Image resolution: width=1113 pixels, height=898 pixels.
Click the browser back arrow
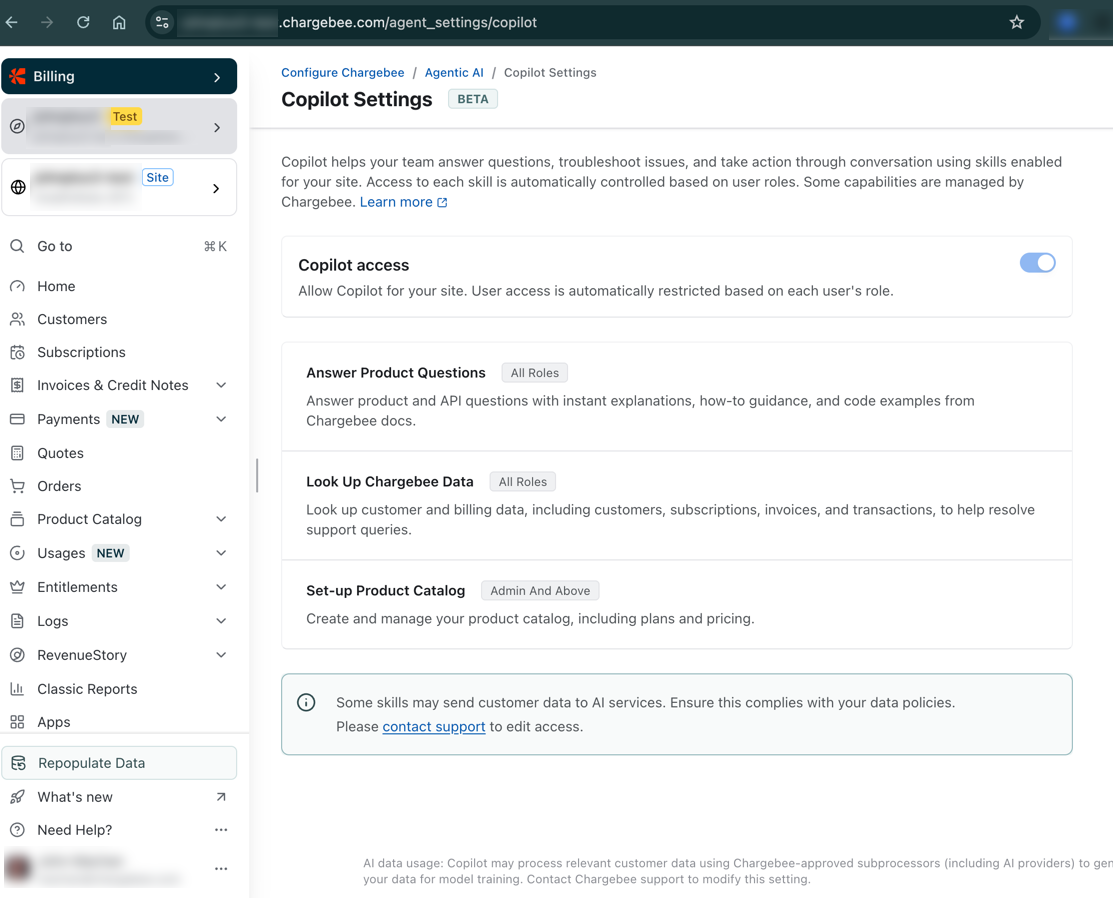pos(11,22)
